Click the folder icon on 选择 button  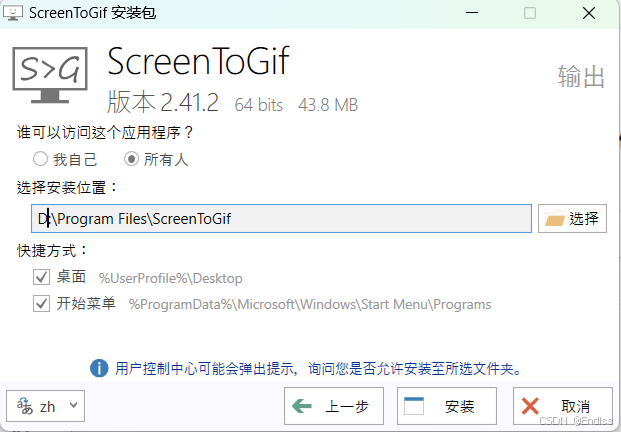554,218
